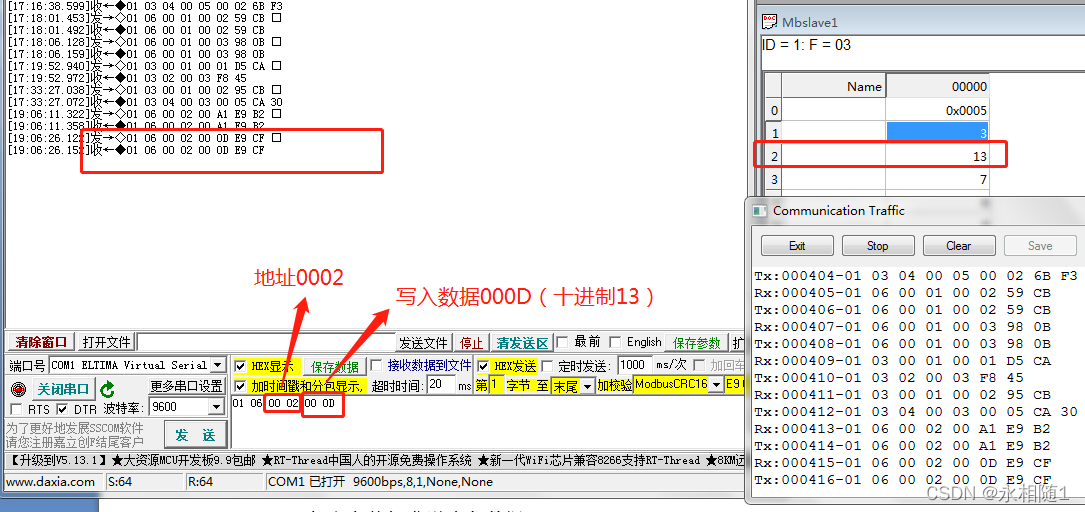The height and width of the screenshot is (512, 1085).
Task: Click the green refresh arrow icon
Action: [107, 389]
